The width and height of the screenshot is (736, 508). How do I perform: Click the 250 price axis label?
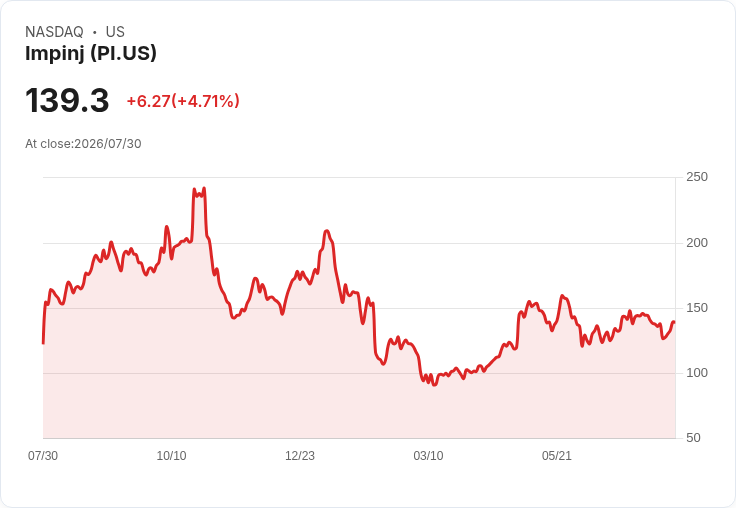697,177
